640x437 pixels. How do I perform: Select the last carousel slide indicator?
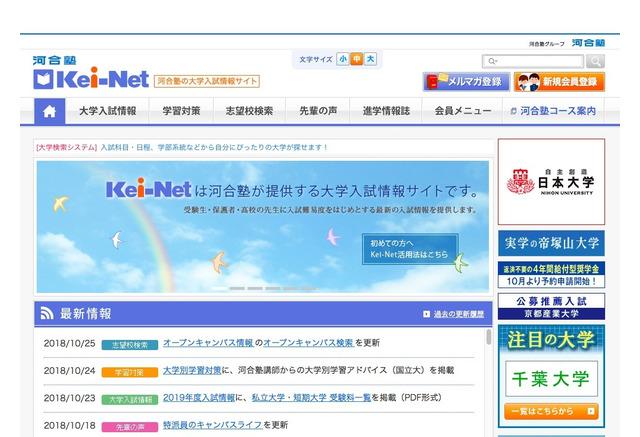click(x=309, y=288)
